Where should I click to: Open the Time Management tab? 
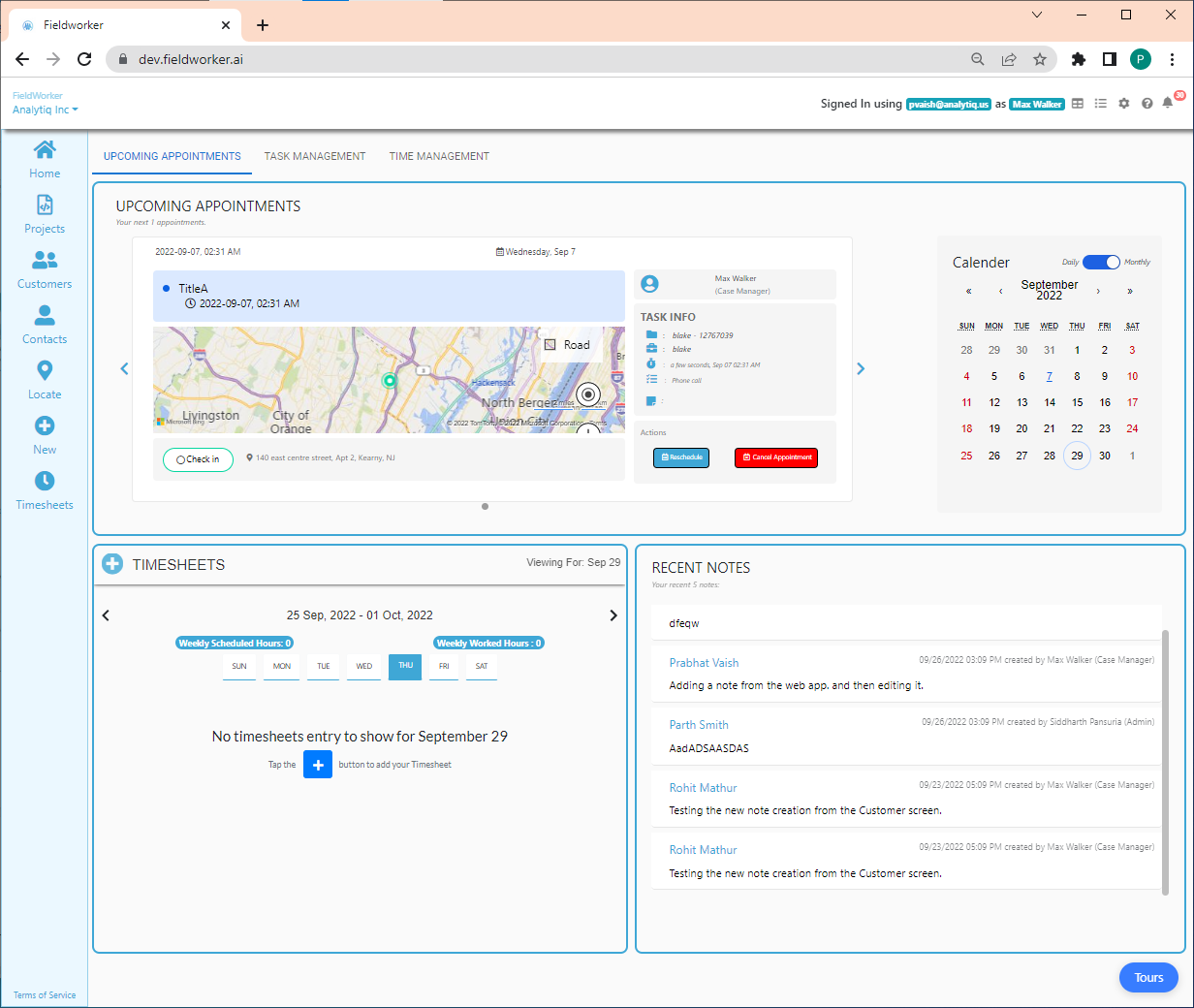439,155
